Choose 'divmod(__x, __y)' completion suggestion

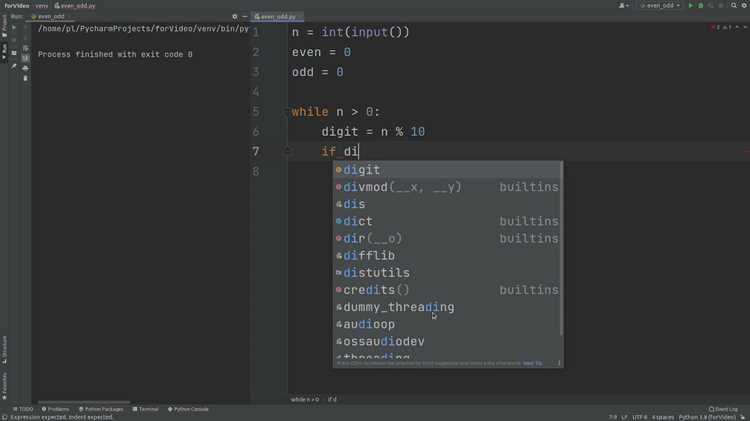tap(448, 187)
